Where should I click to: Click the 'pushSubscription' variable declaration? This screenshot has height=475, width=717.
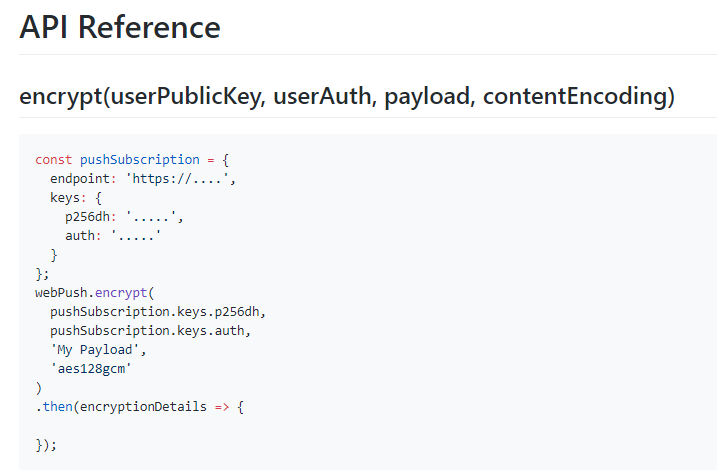click(x=140, y=160)
